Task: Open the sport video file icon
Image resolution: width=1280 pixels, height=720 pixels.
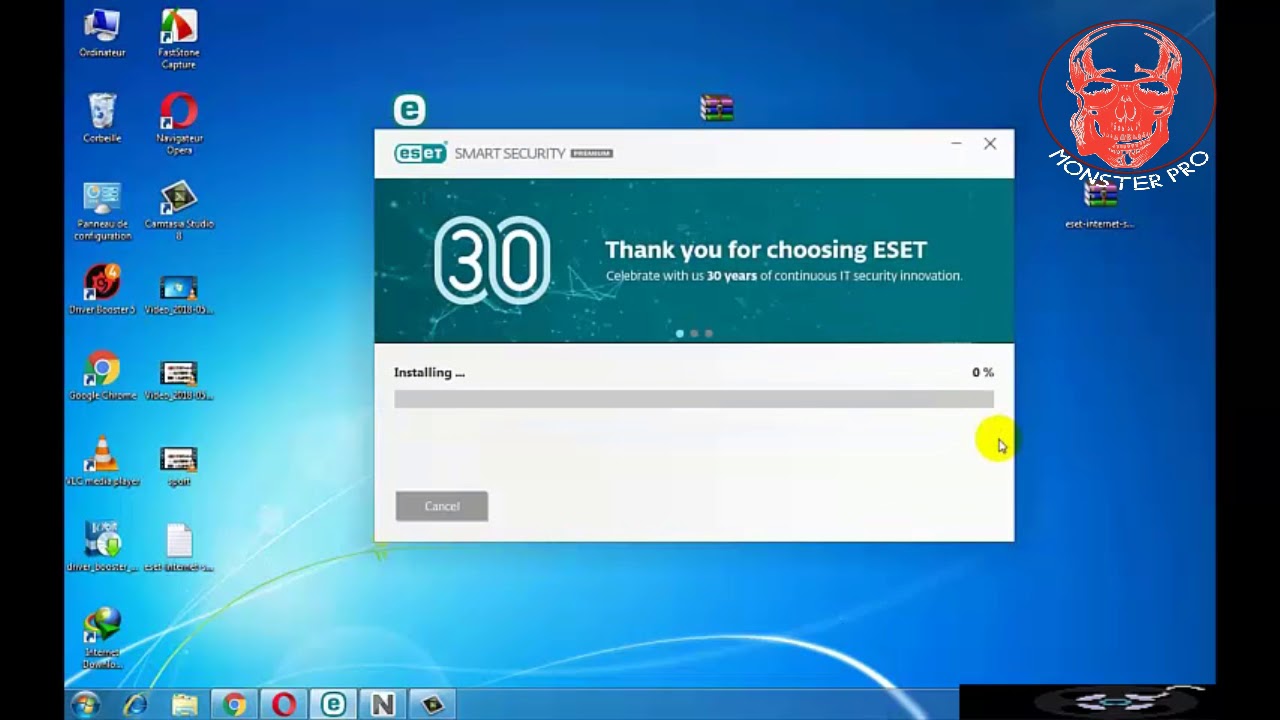Action: pyautogui.click(x=179, y=466)
